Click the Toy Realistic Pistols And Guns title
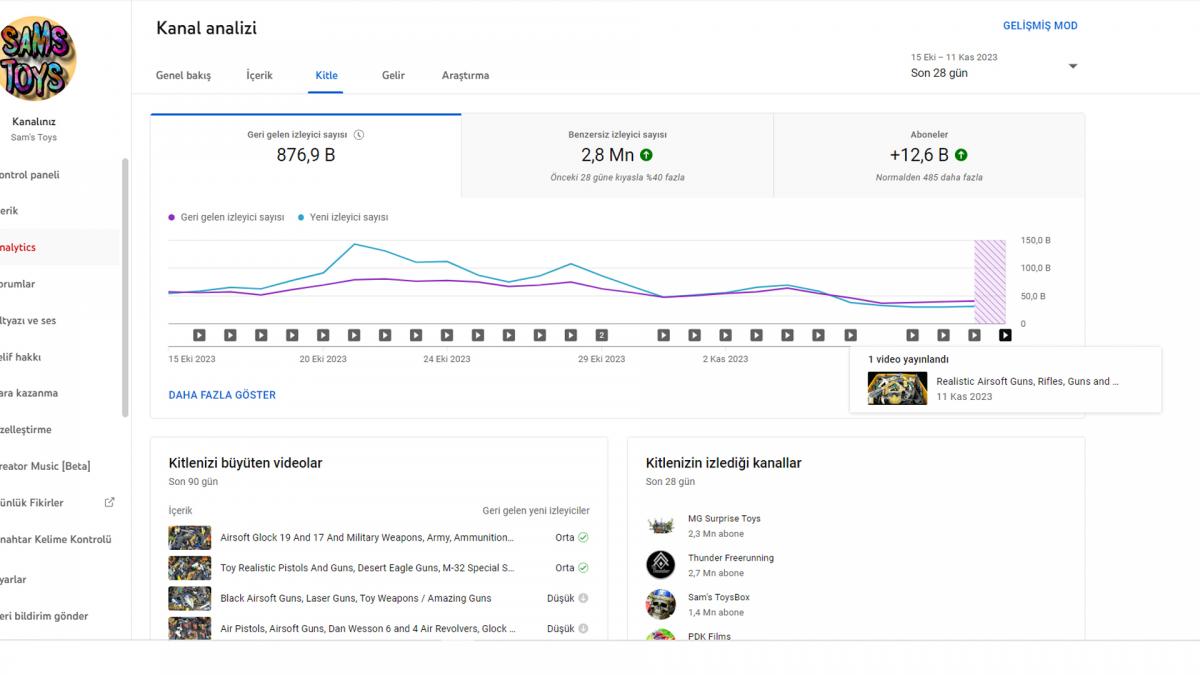The height and width of the screenshot is (675, 1200). [x=367, y=568]
